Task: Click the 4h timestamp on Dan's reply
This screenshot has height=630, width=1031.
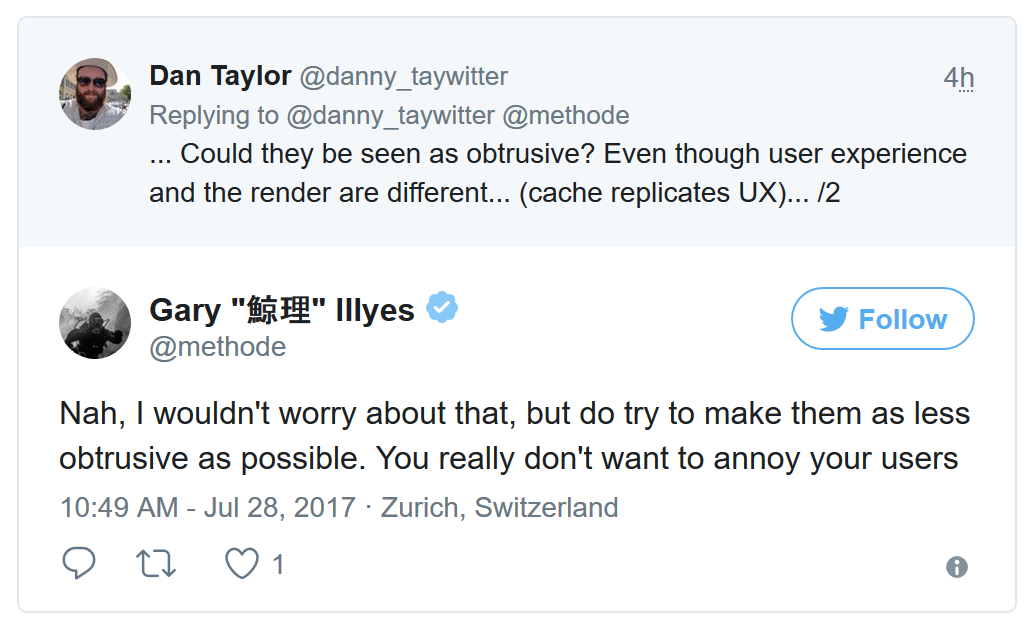Action: point(958,78)
